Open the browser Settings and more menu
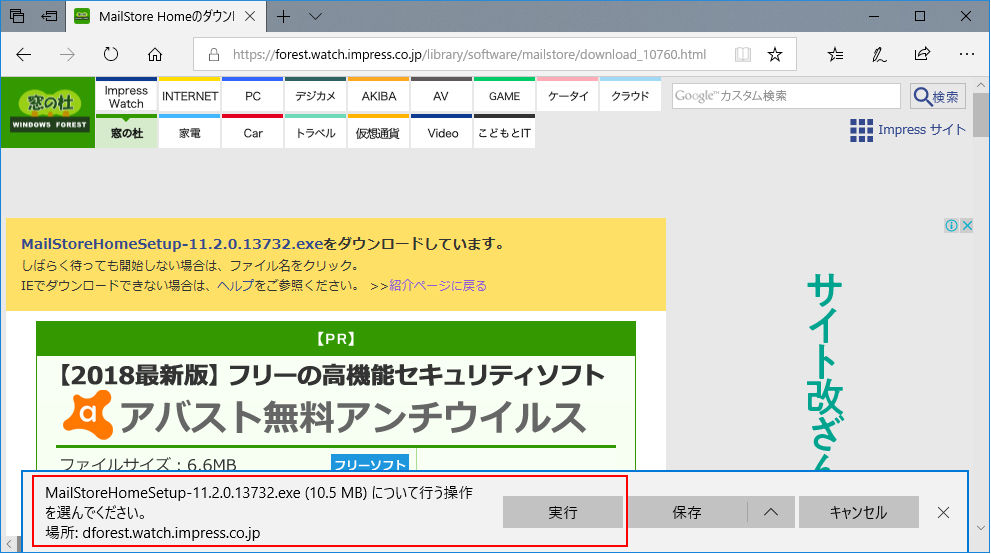991x554 pixels. (966, 54)
